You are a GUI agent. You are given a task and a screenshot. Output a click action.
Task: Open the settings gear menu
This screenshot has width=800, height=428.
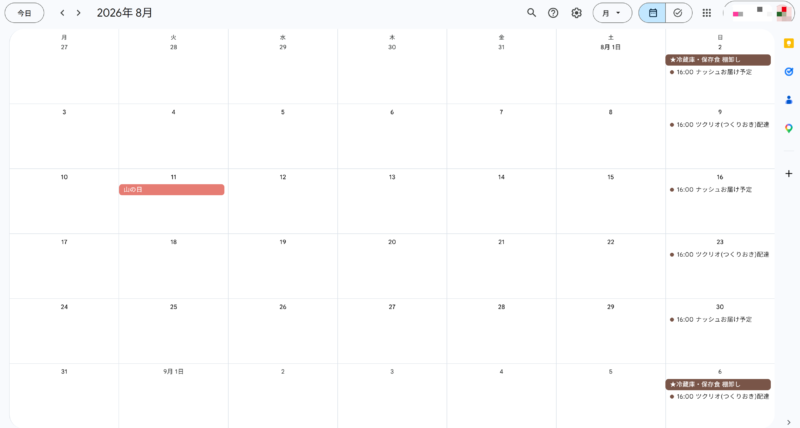point(576,13)
